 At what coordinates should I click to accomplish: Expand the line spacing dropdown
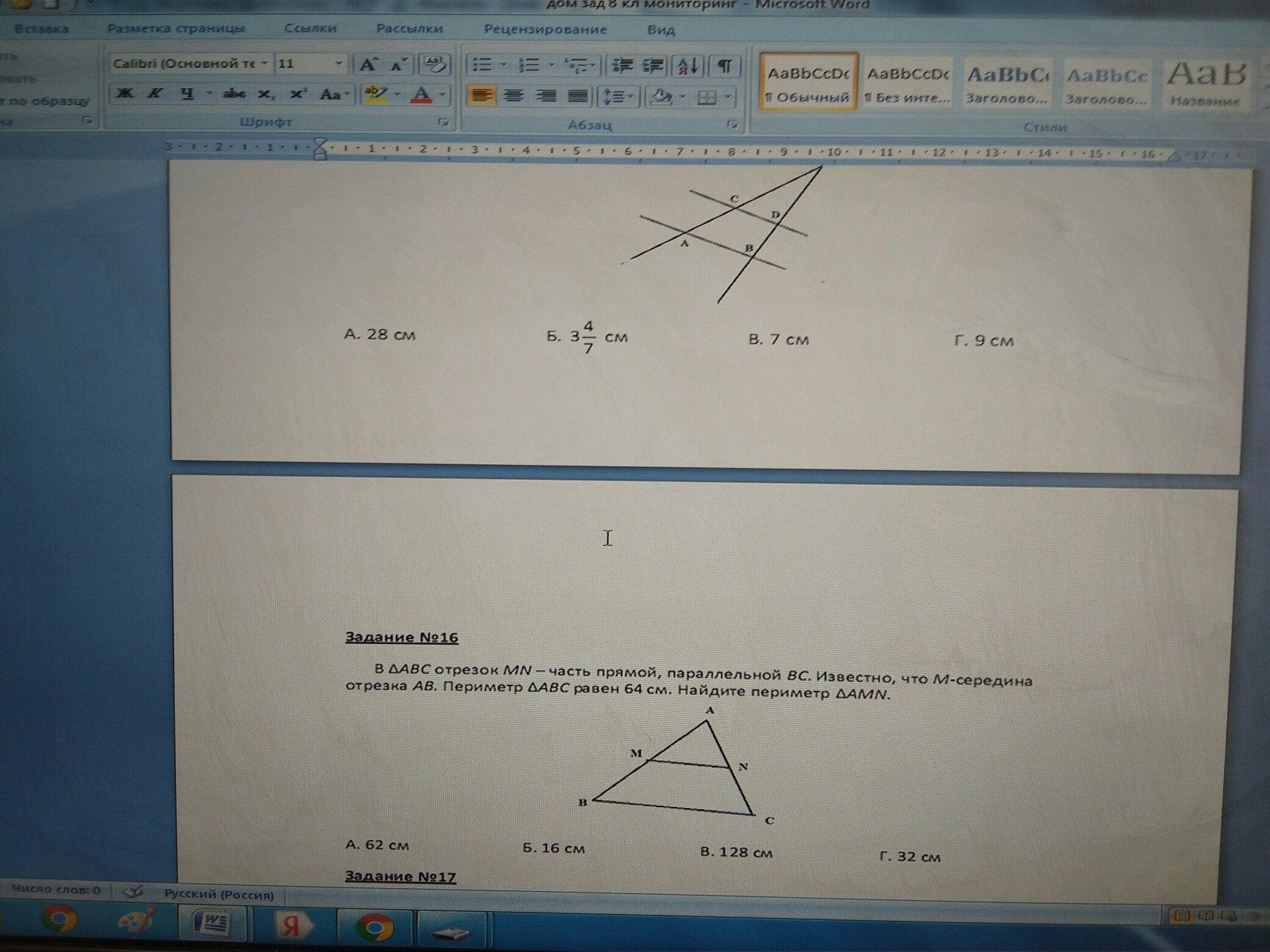point(630,96)
